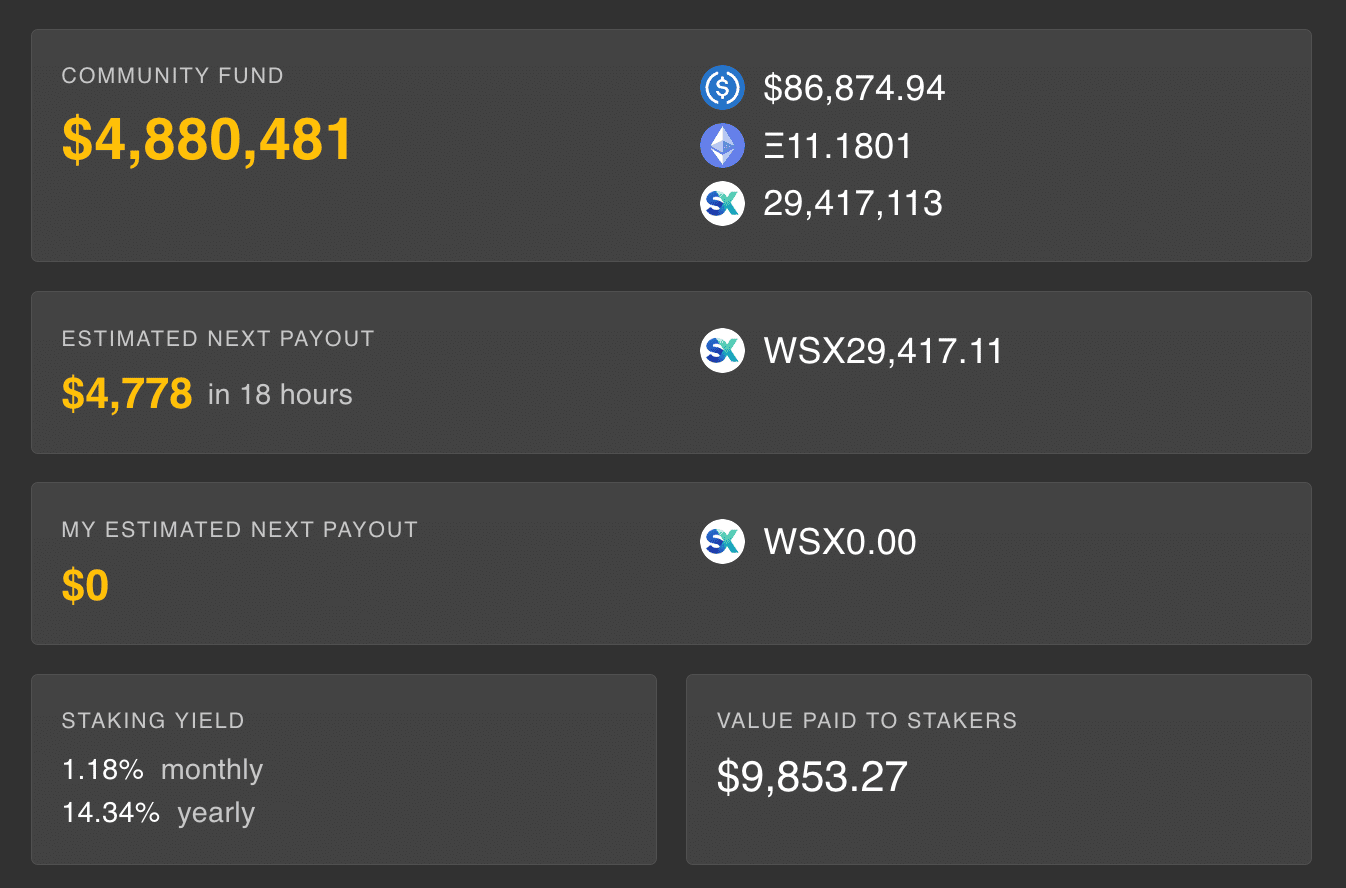Click the $4,778 estimated payout amount

tap(127, 394)
